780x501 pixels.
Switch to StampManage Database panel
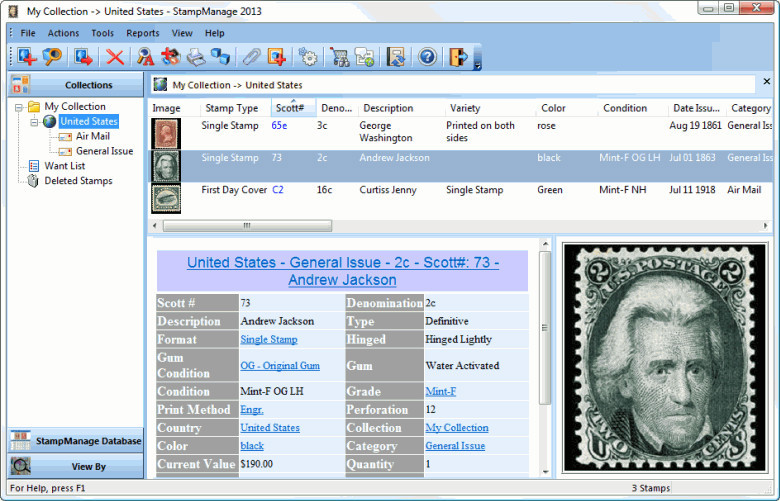click(x=76, y=441)
